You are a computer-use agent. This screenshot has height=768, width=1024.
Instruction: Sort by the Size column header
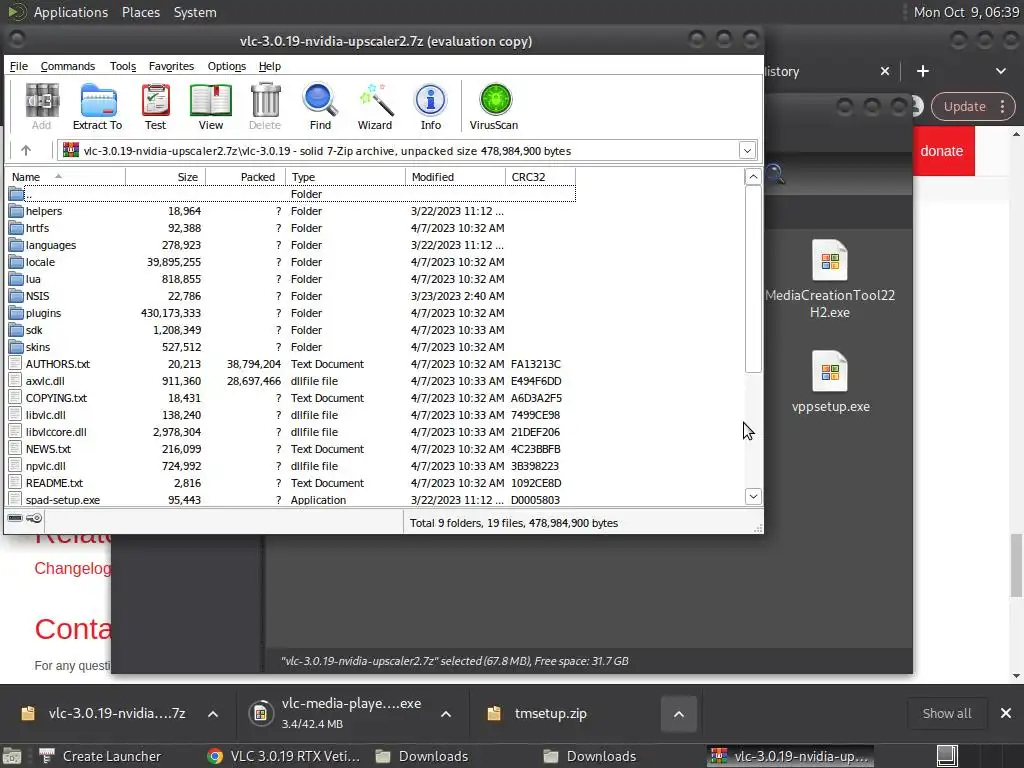point(166,177)
